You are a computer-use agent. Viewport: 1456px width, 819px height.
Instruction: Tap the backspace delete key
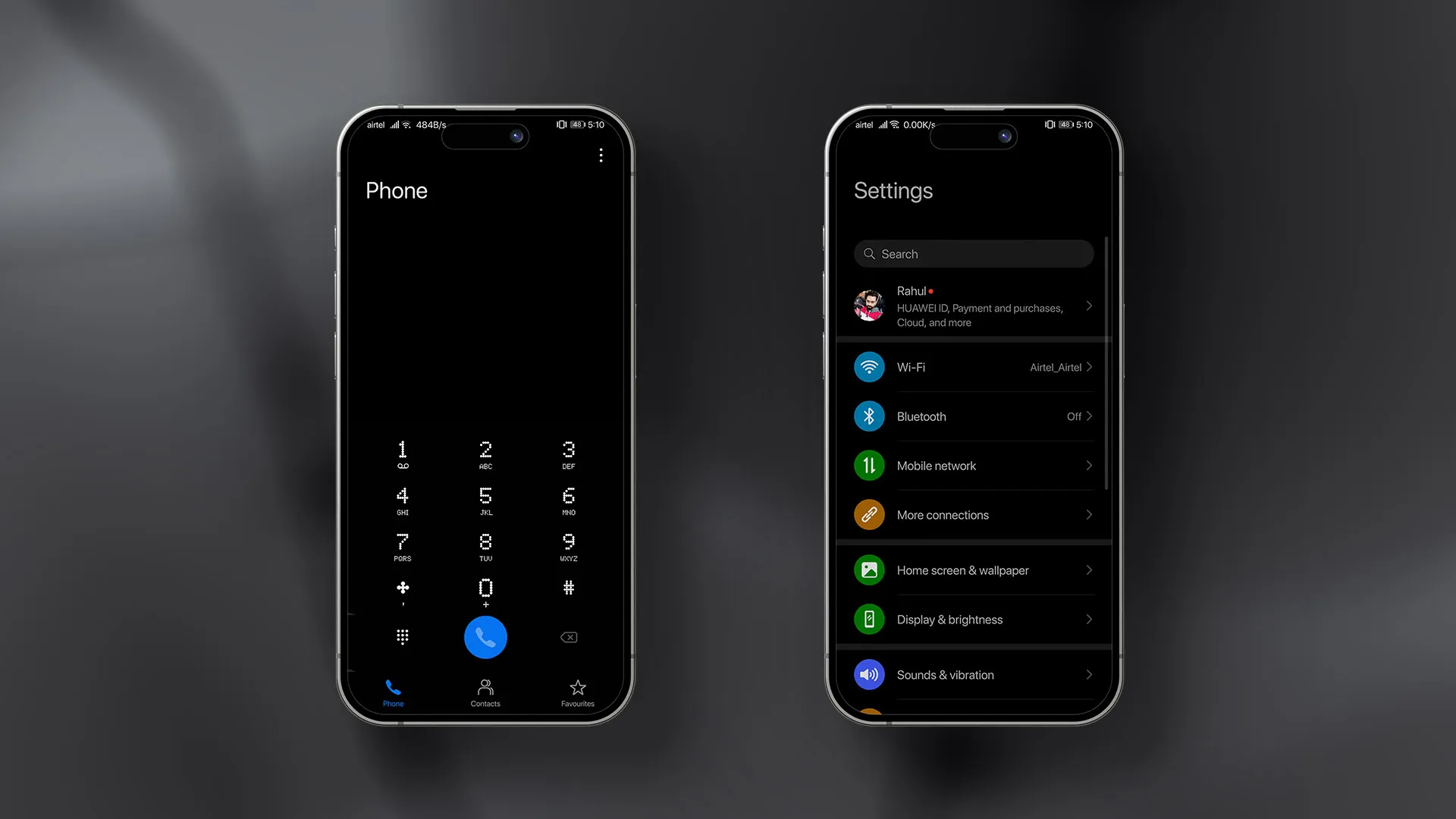(568, 637)
